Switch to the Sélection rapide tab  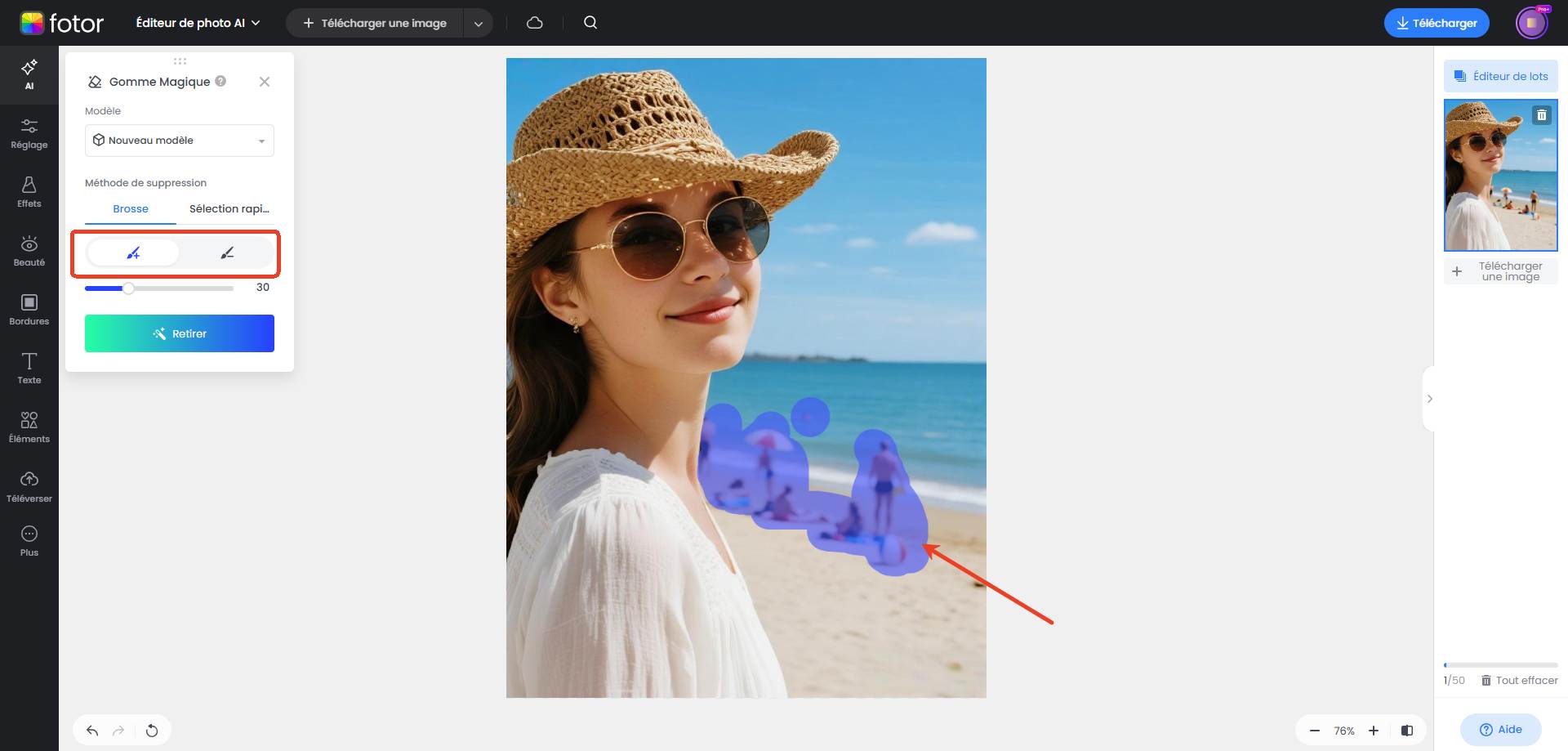(x=229, y=208)
